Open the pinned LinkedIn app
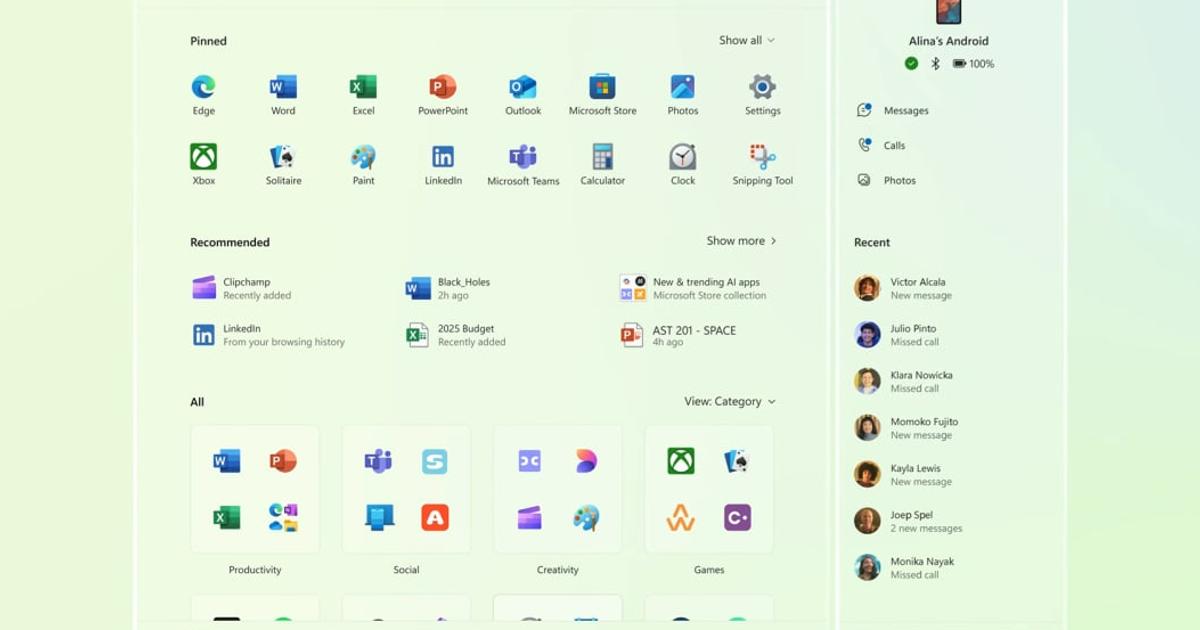The image size is (1200, 630). click(x=443, y=165)
